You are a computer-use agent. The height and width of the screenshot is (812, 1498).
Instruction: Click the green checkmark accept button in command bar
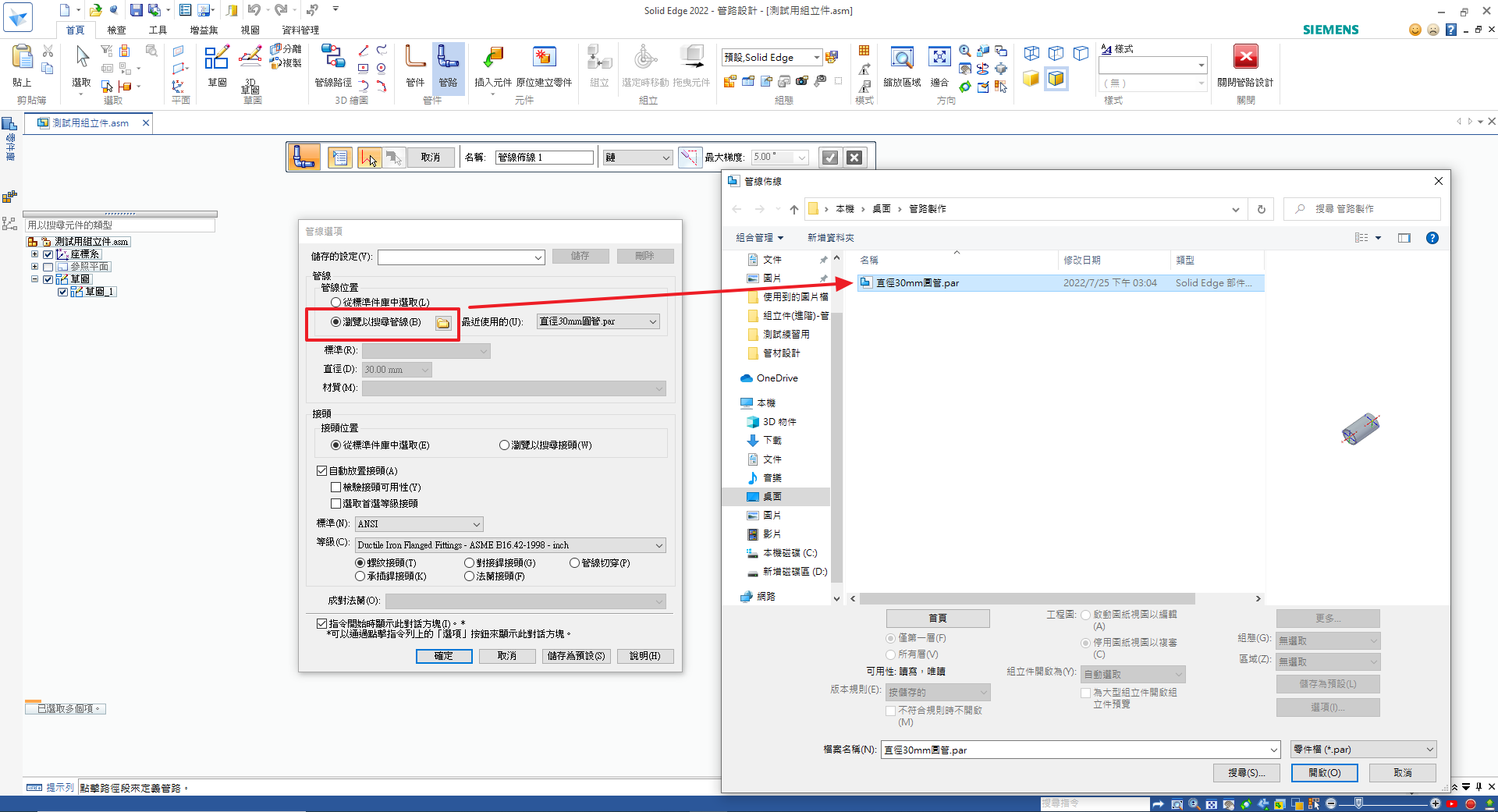830,158
